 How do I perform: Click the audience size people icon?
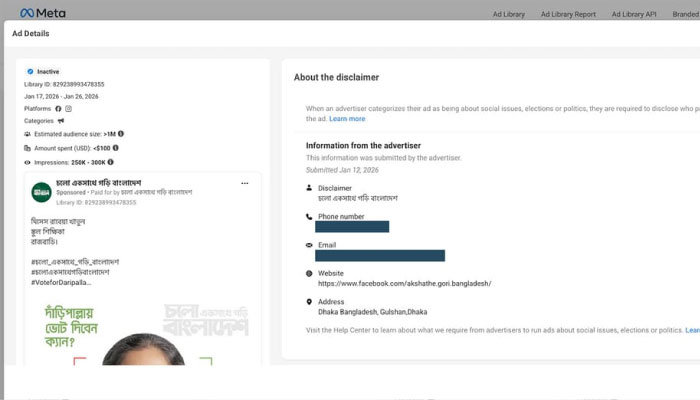(x=27, y=134)
